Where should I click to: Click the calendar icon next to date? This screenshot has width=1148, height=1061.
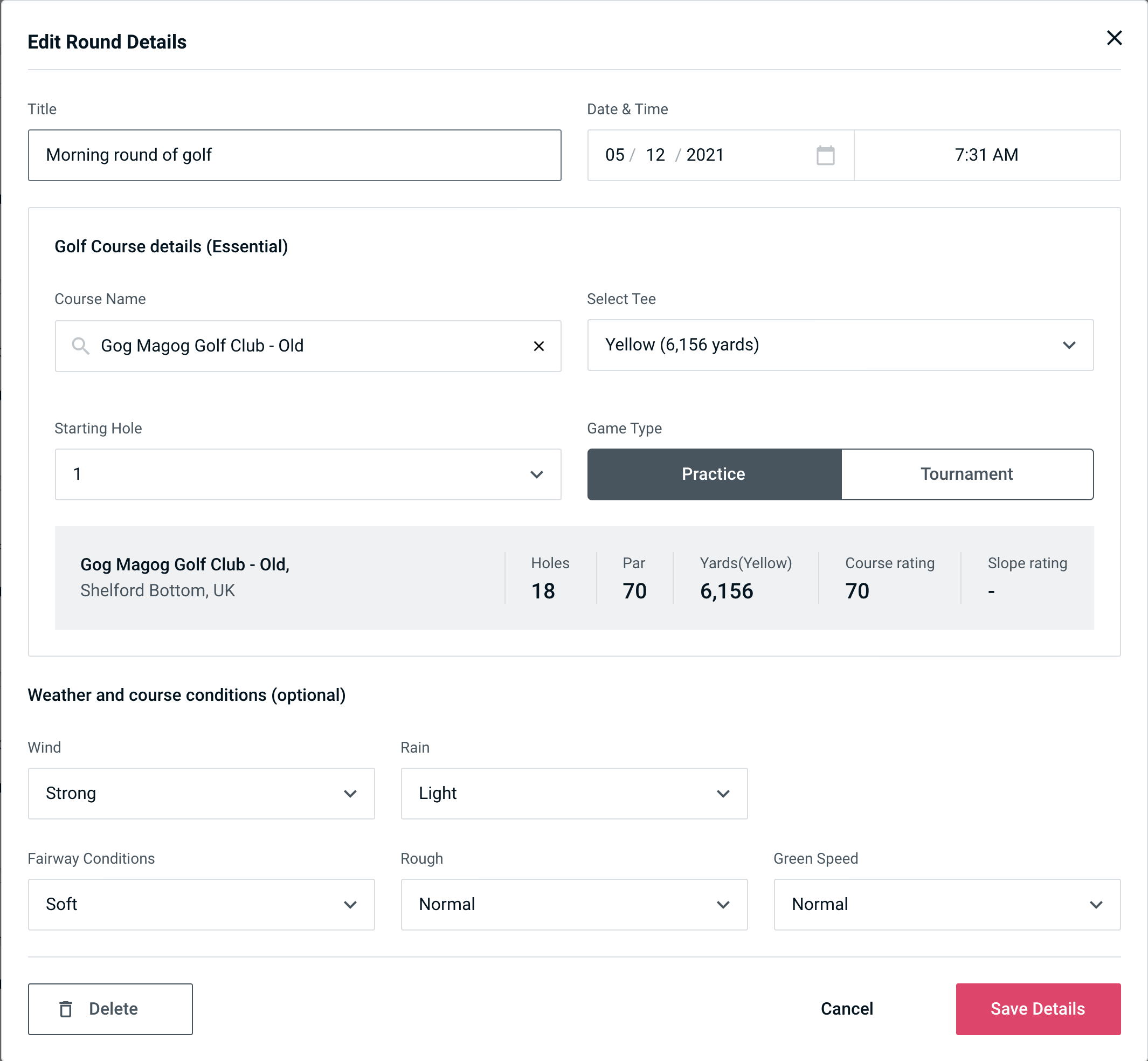pos(824,155)
